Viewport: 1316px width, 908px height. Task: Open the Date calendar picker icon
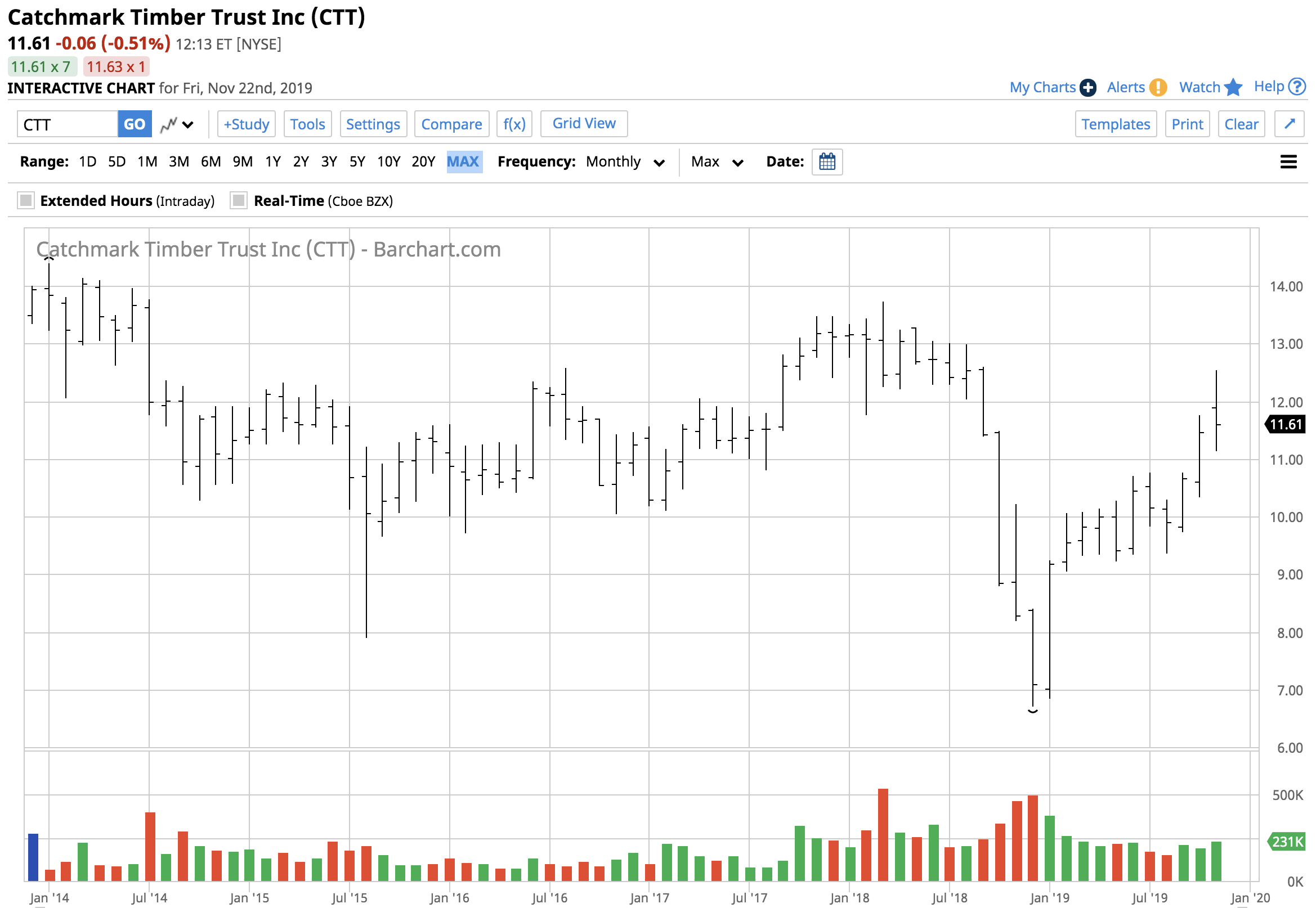(826, 162)
